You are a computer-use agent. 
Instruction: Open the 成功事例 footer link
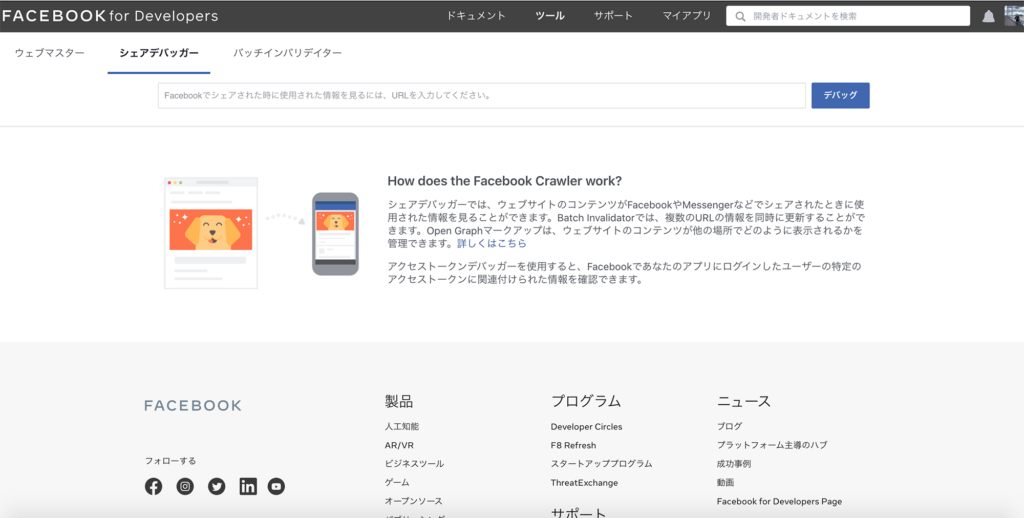(x=733, y=464)
